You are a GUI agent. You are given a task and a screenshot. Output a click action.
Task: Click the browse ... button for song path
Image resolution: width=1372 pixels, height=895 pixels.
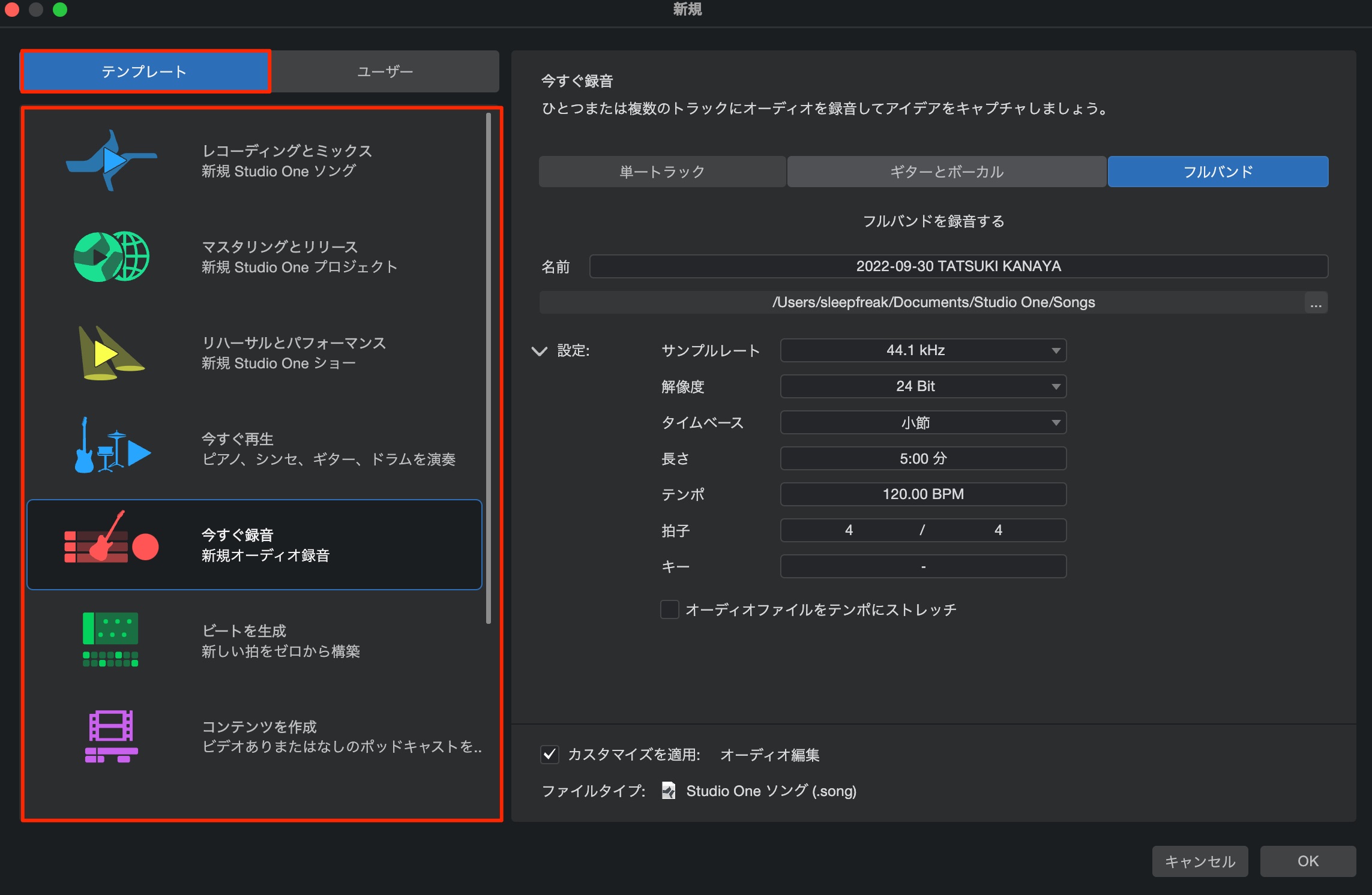coord(1316,302)
